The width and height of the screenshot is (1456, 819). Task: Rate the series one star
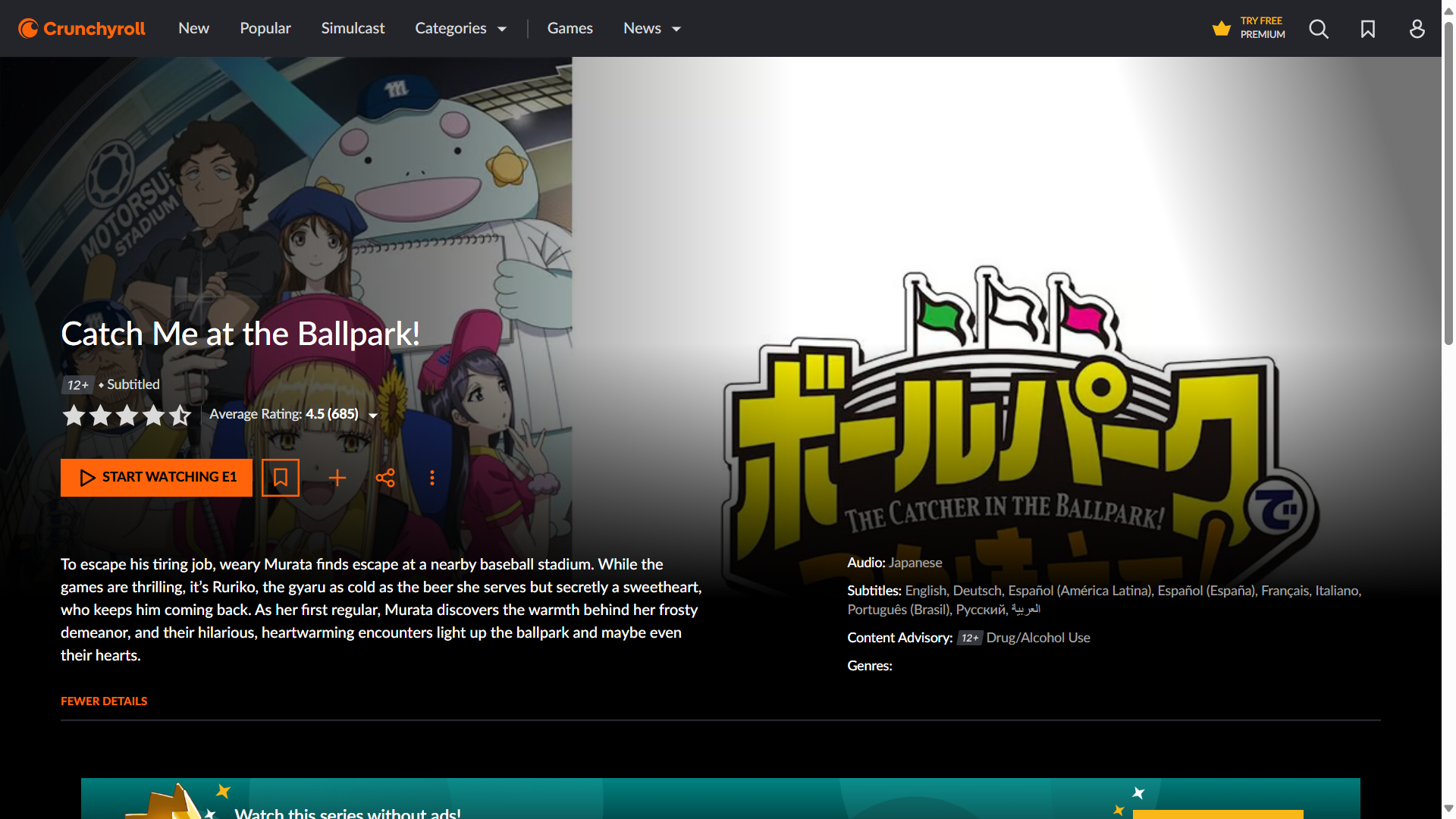click(74, 416)
